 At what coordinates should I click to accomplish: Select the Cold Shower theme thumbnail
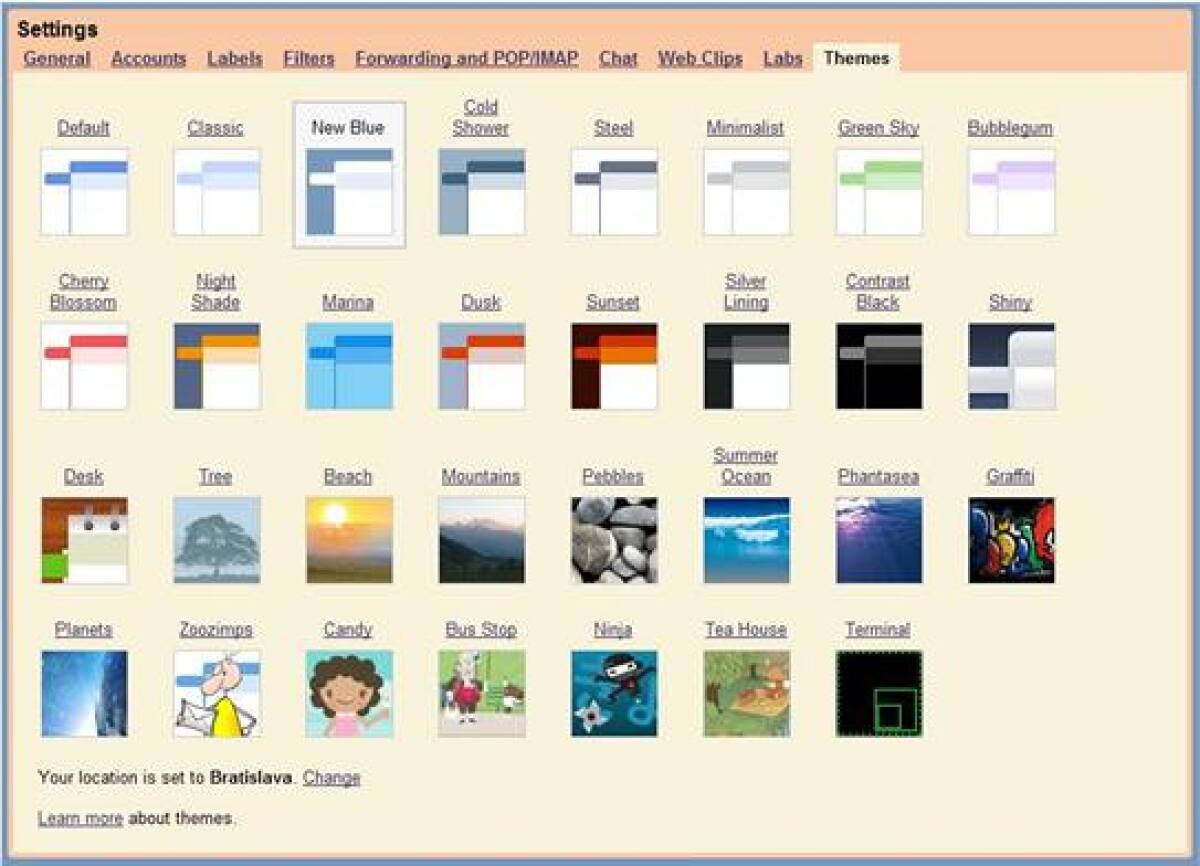(x=481, y=192)
